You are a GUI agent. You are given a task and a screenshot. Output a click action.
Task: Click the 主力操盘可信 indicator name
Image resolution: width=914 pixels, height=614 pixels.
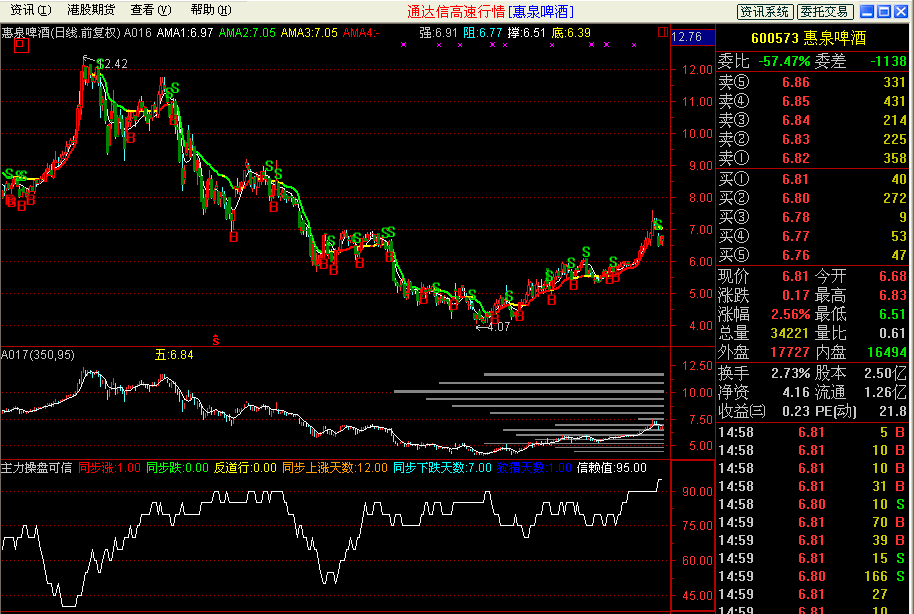click(36, 468)
